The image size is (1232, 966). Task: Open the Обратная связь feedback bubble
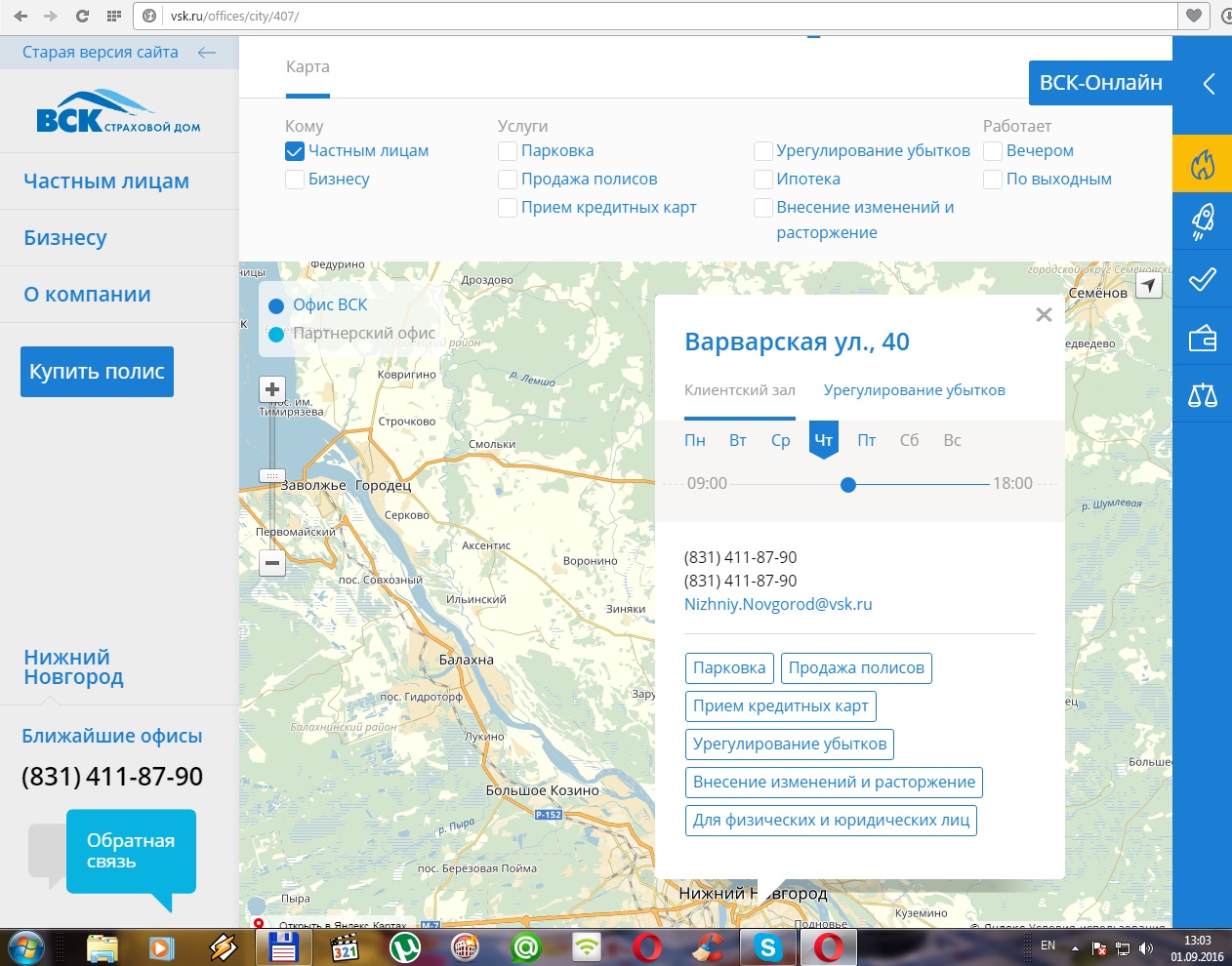pos(131,851)
